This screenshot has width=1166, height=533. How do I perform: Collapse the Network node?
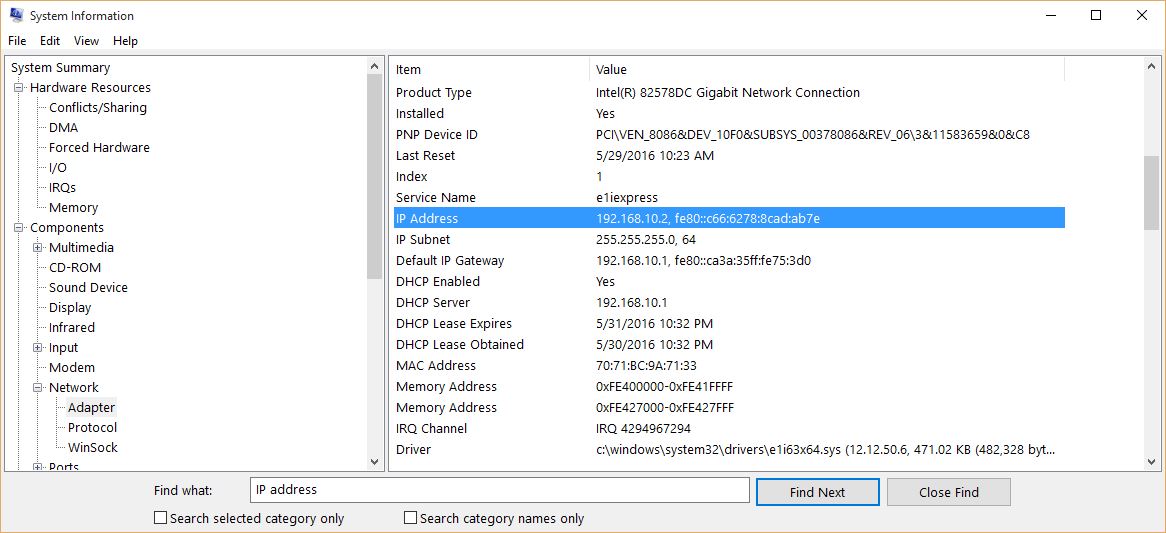38,387
